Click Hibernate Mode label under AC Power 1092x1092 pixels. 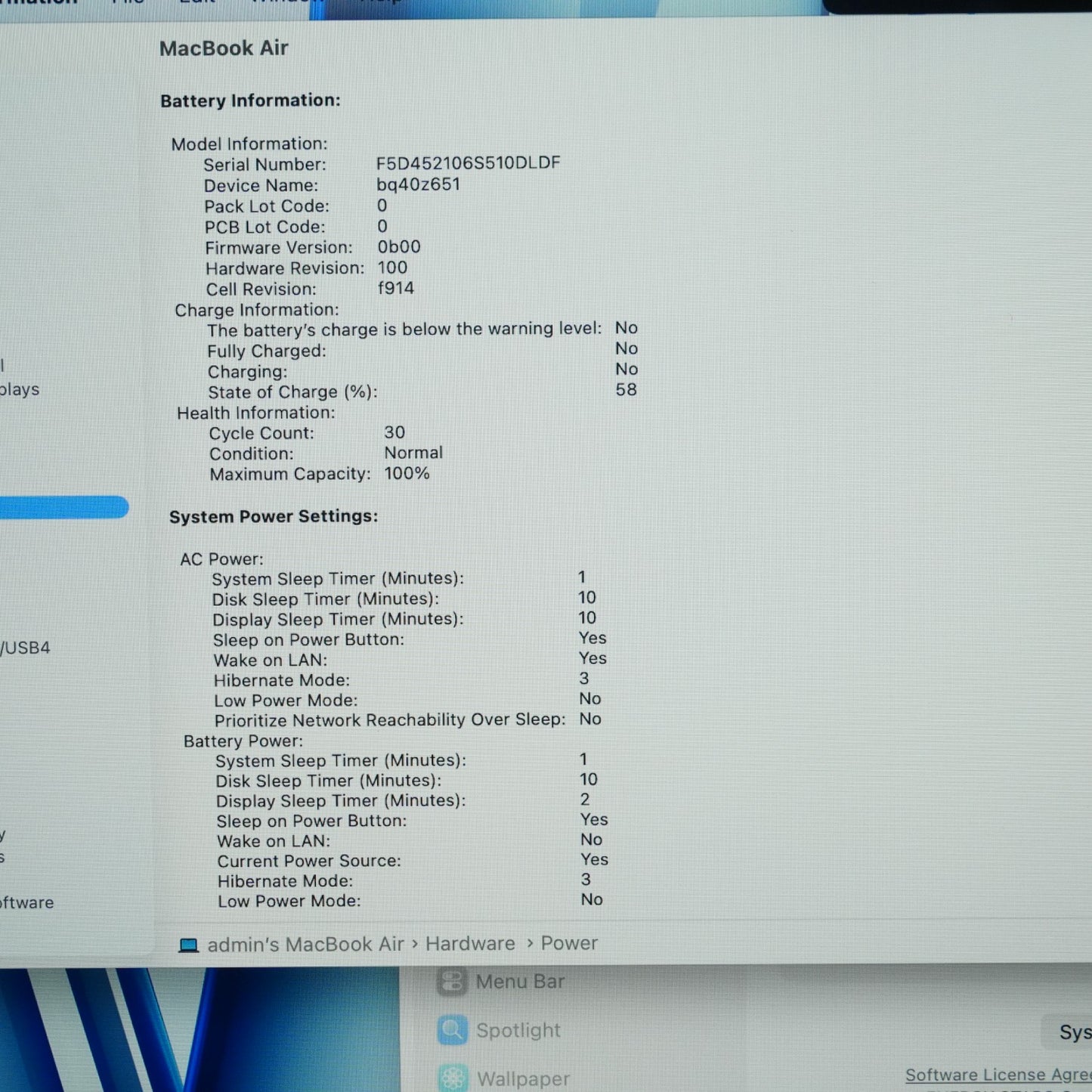click(282, 680)
